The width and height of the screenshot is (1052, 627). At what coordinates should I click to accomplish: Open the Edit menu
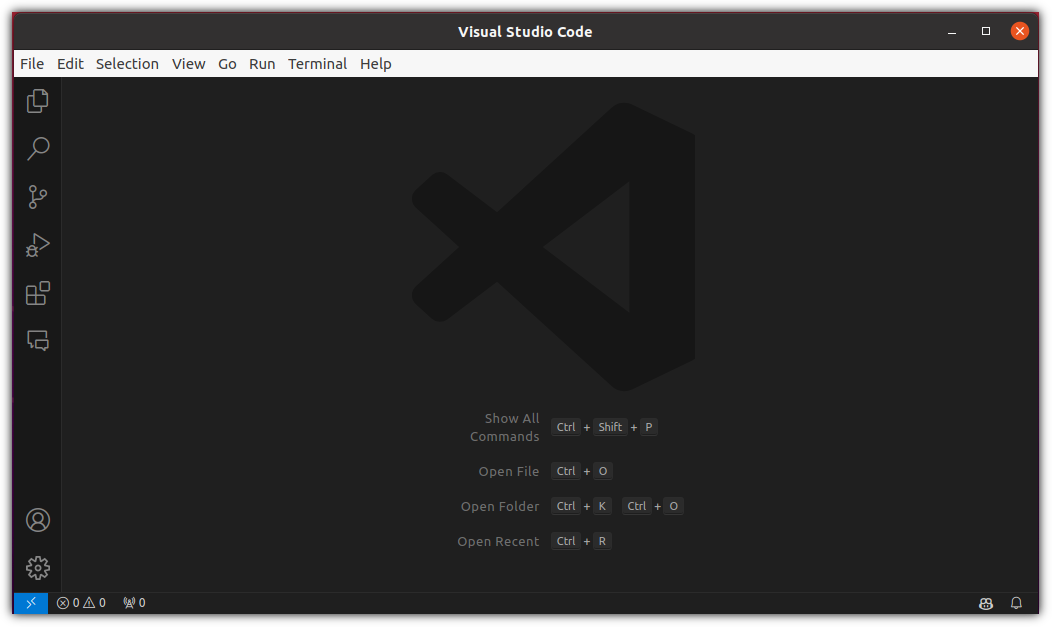tap(70, 64)
